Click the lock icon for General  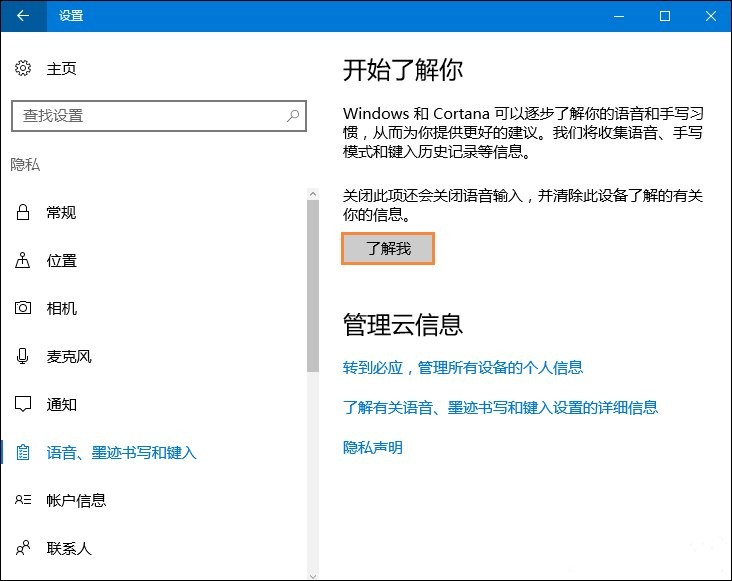pos(23,213)
